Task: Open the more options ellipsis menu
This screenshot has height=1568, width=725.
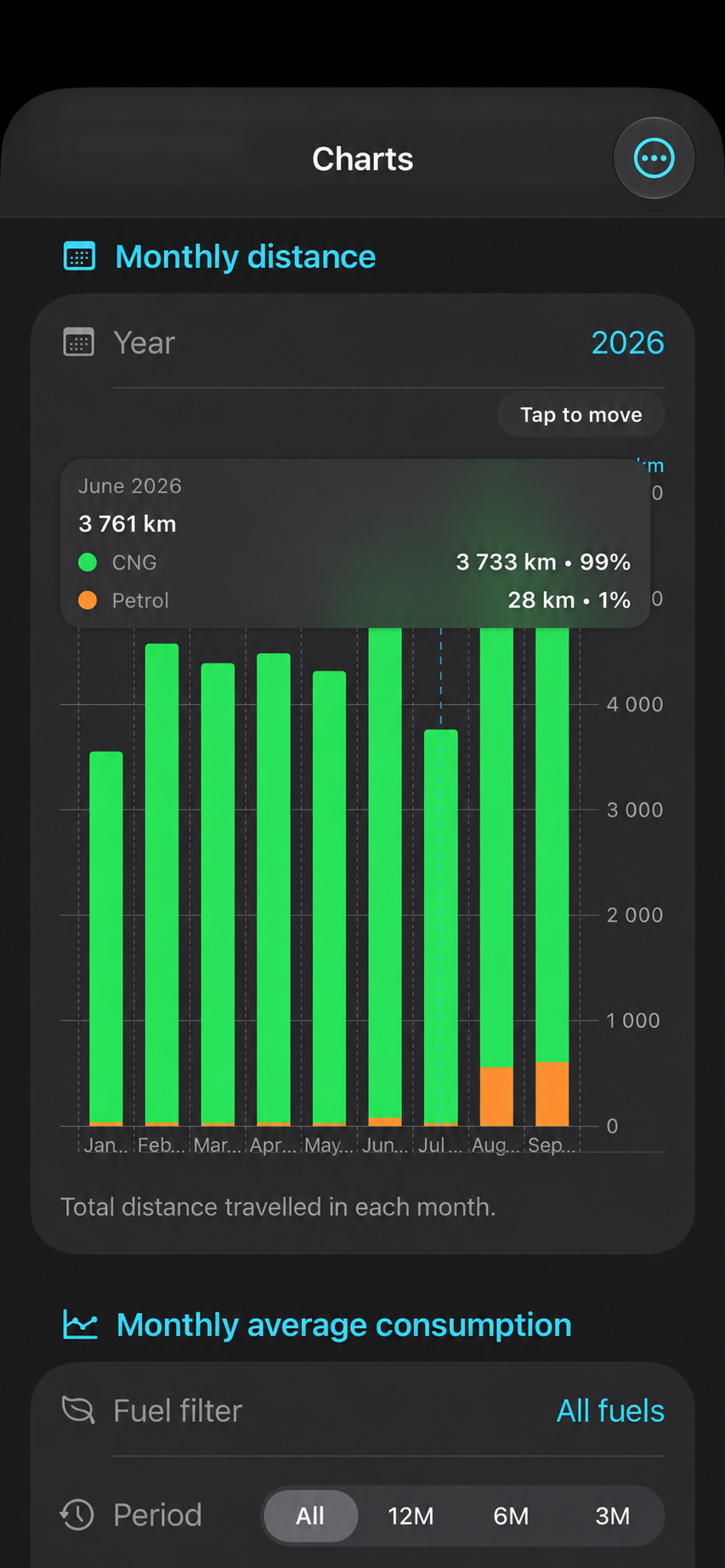Action: coord(654,158)
